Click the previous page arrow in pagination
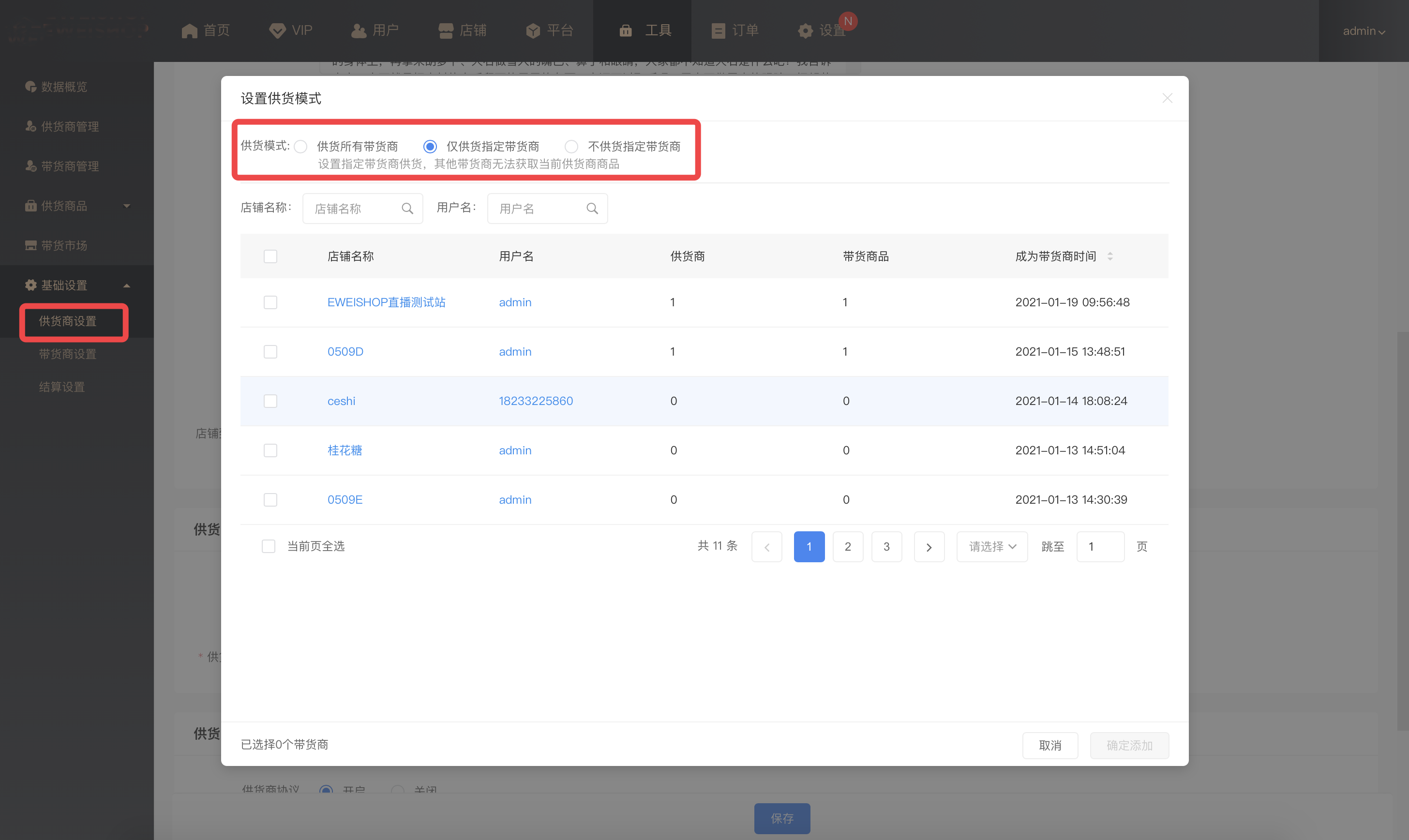Screen dimensions: 1409x840 pyautogui.click(x=767, y=547)
